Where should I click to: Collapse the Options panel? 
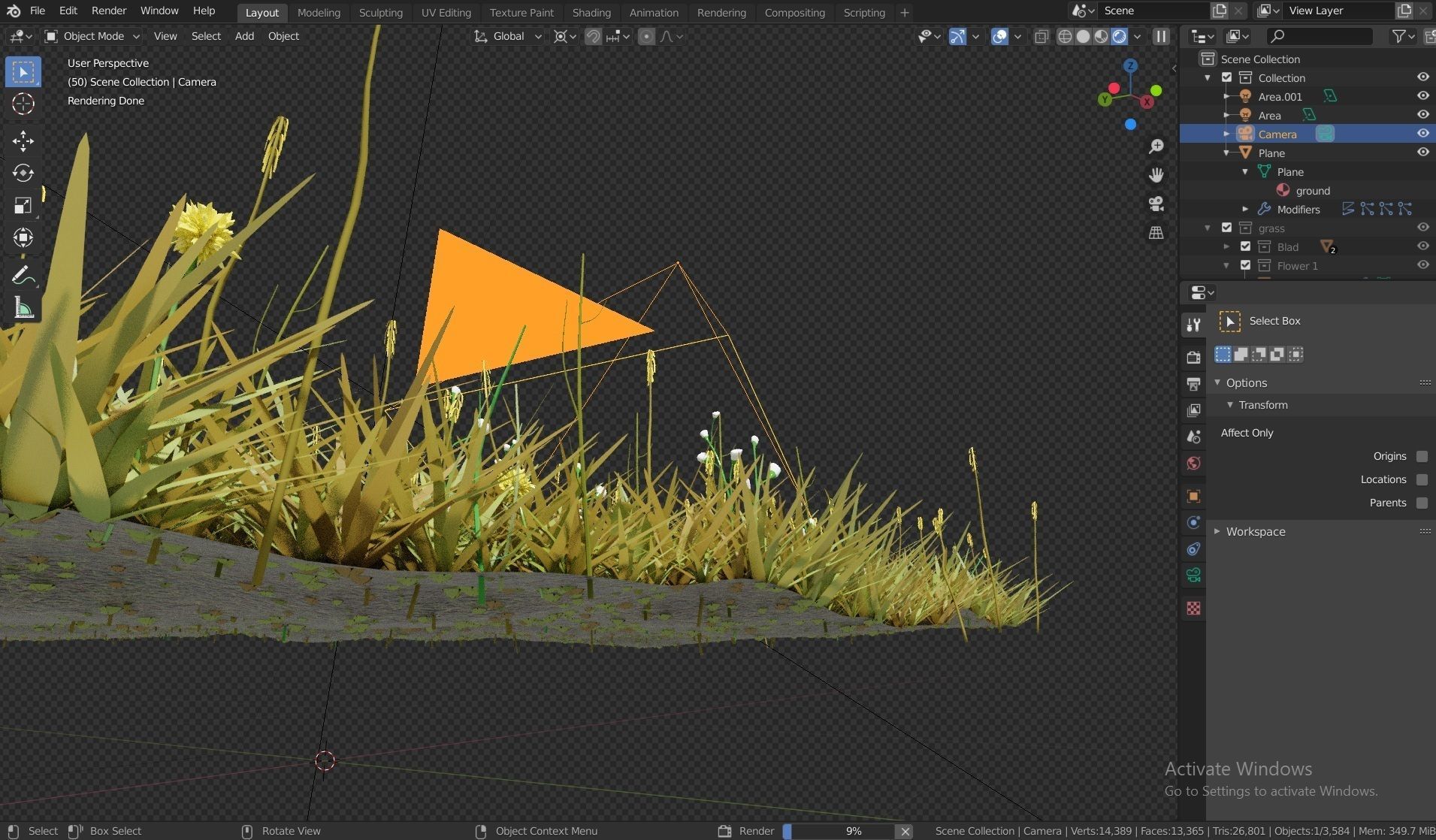pos(1217,382)
